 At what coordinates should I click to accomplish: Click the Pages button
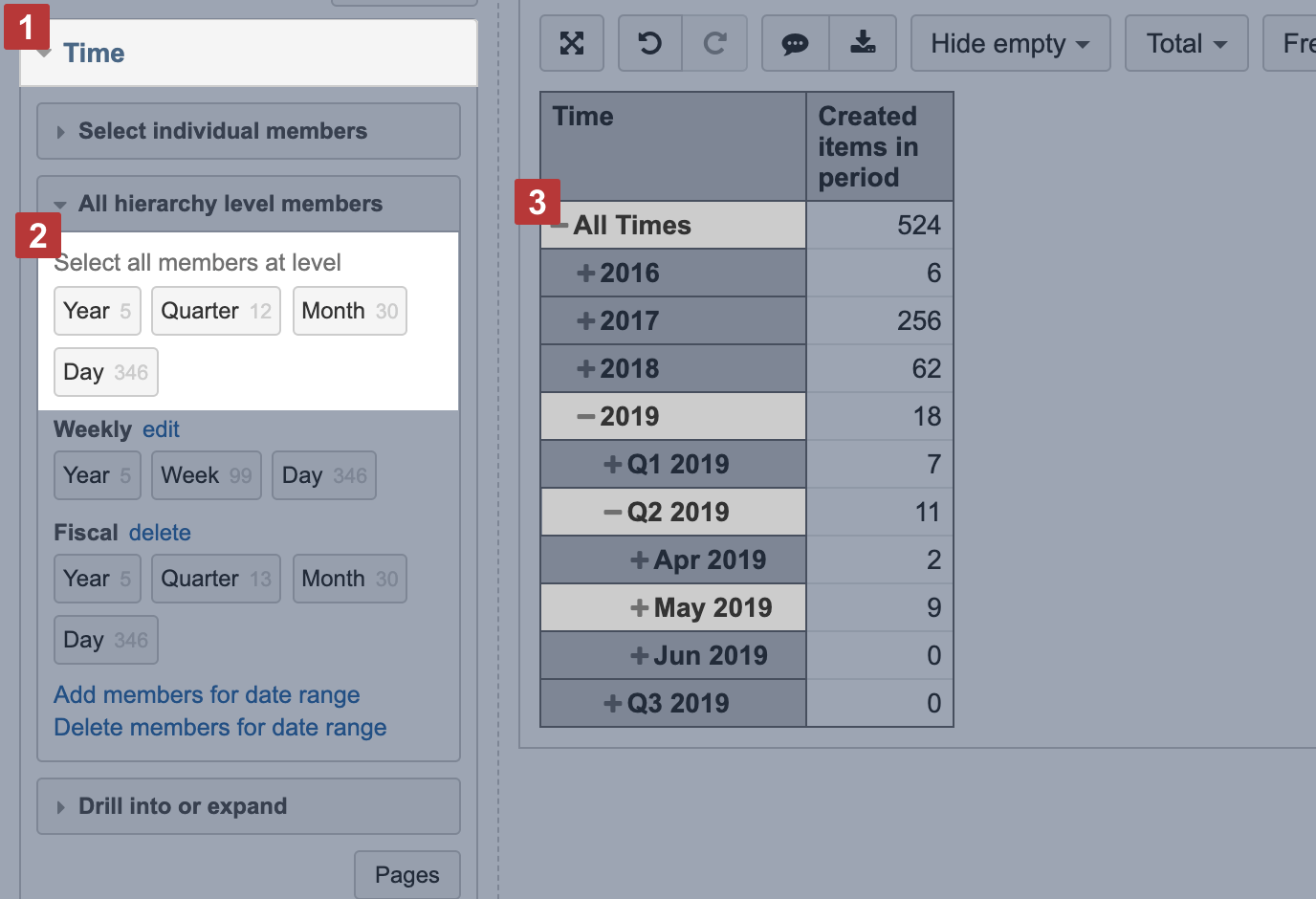click(406, 875)
